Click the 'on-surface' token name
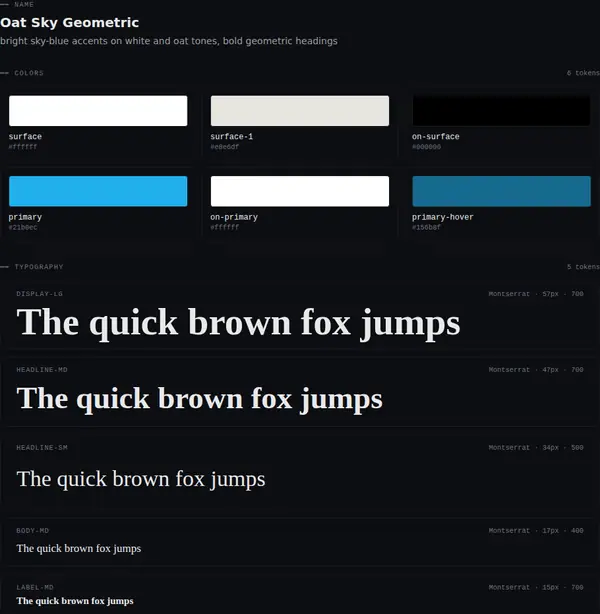 point(436,137)
